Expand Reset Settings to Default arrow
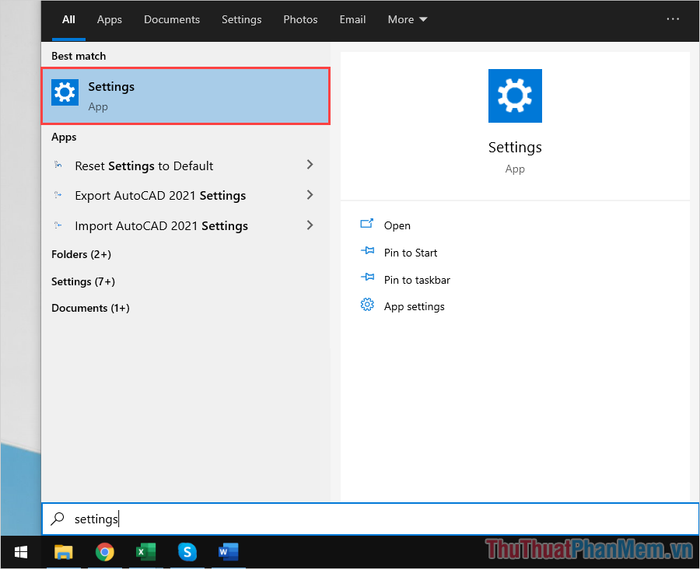This screenshot has width=700, height=569. click(309, 165)
